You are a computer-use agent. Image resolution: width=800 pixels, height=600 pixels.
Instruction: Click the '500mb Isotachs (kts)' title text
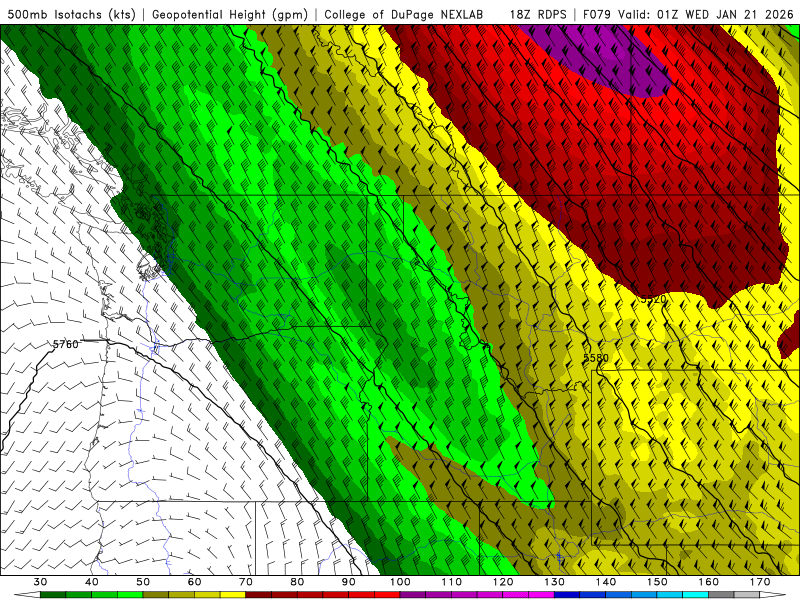[x=71, y=14]
